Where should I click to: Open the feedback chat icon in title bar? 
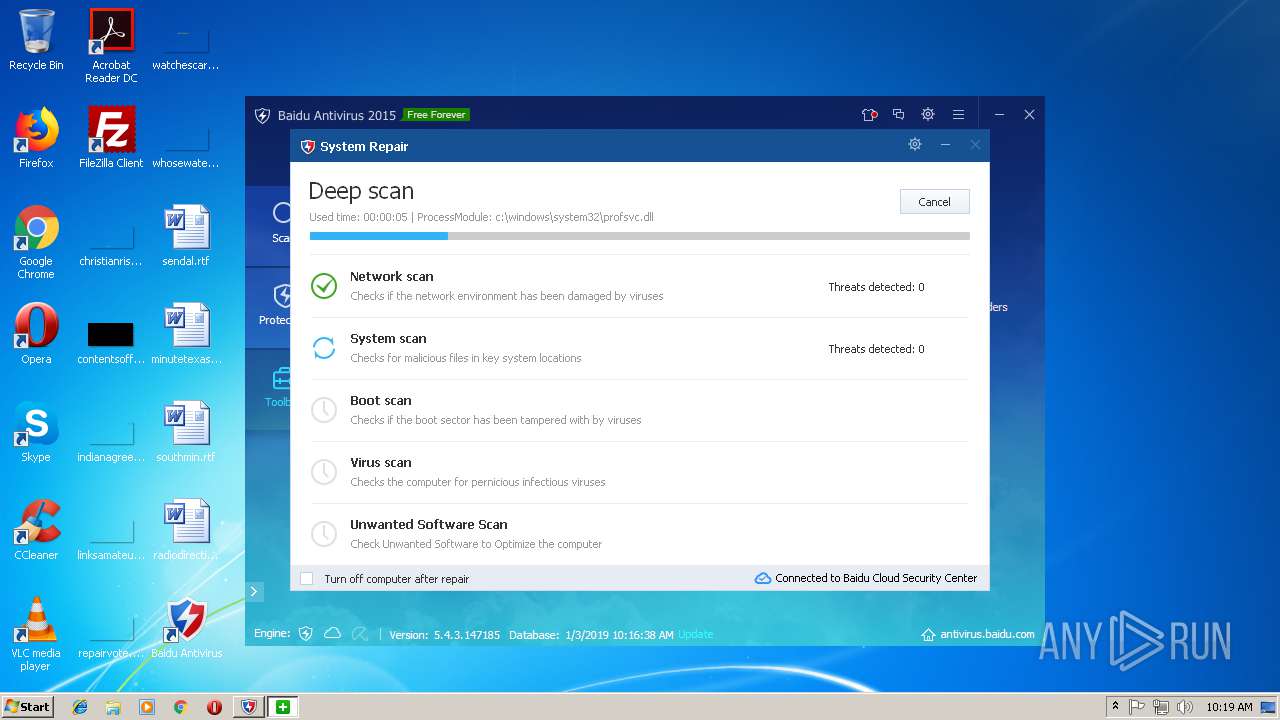[898, 115]
